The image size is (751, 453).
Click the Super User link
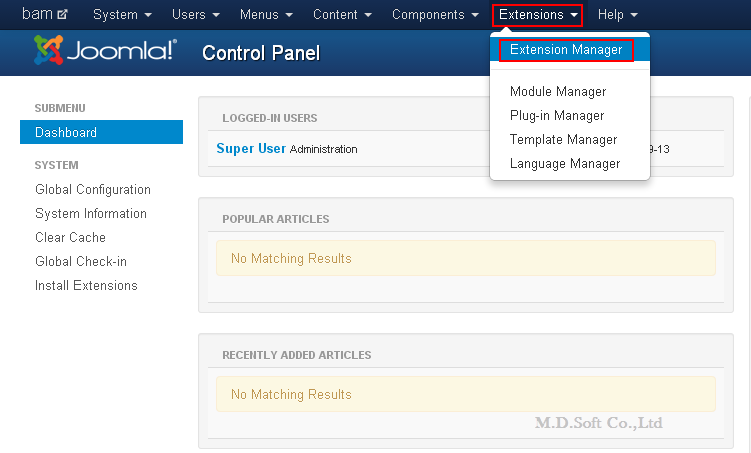pyautogui.click(x=251, y=148)
